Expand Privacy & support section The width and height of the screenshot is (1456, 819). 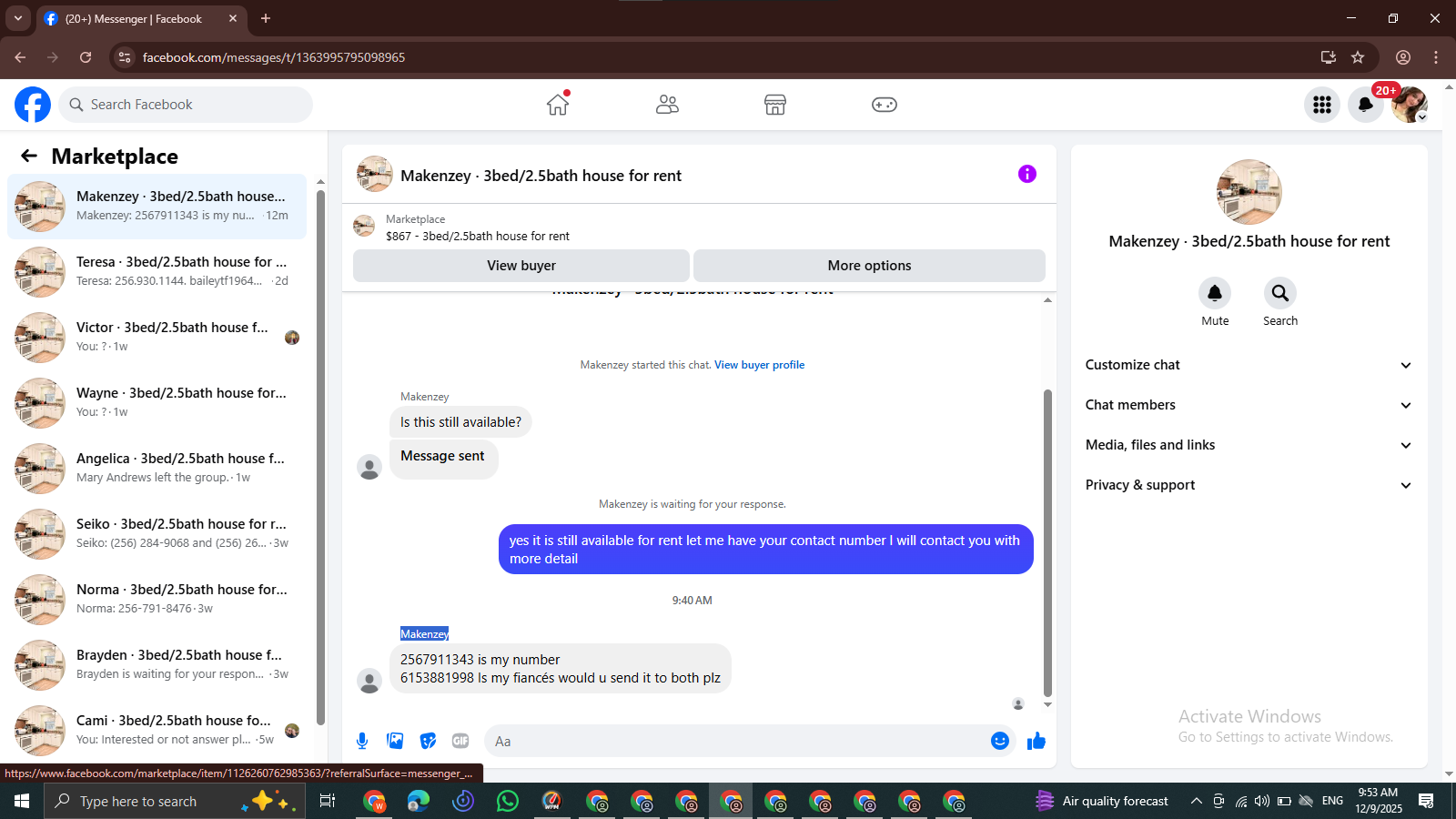pyautogui.click(x=1249, y=485)
